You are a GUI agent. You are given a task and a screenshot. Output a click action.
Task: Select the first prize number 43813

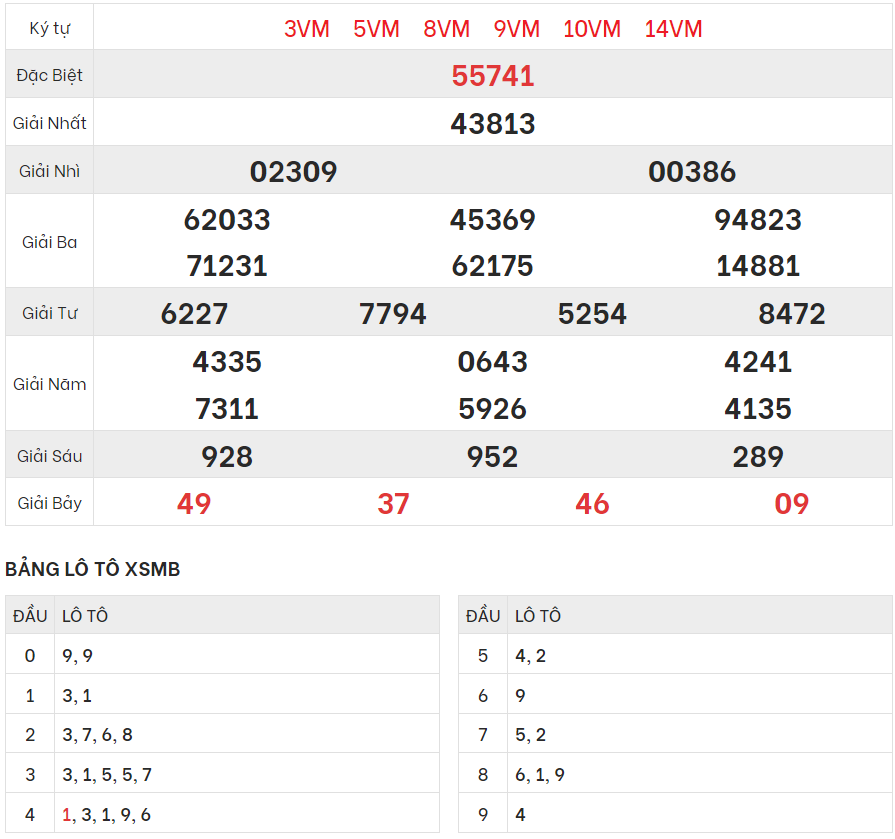click(x=493, y=124)
